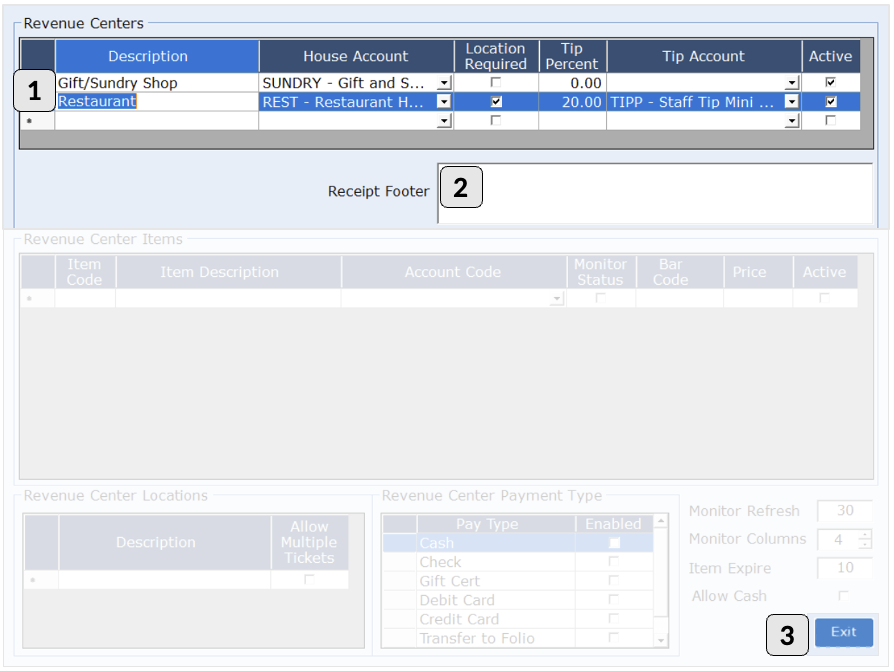Click the Description column header
The width and height of the screenshot is (894, 671).
(x=148, y=57)
